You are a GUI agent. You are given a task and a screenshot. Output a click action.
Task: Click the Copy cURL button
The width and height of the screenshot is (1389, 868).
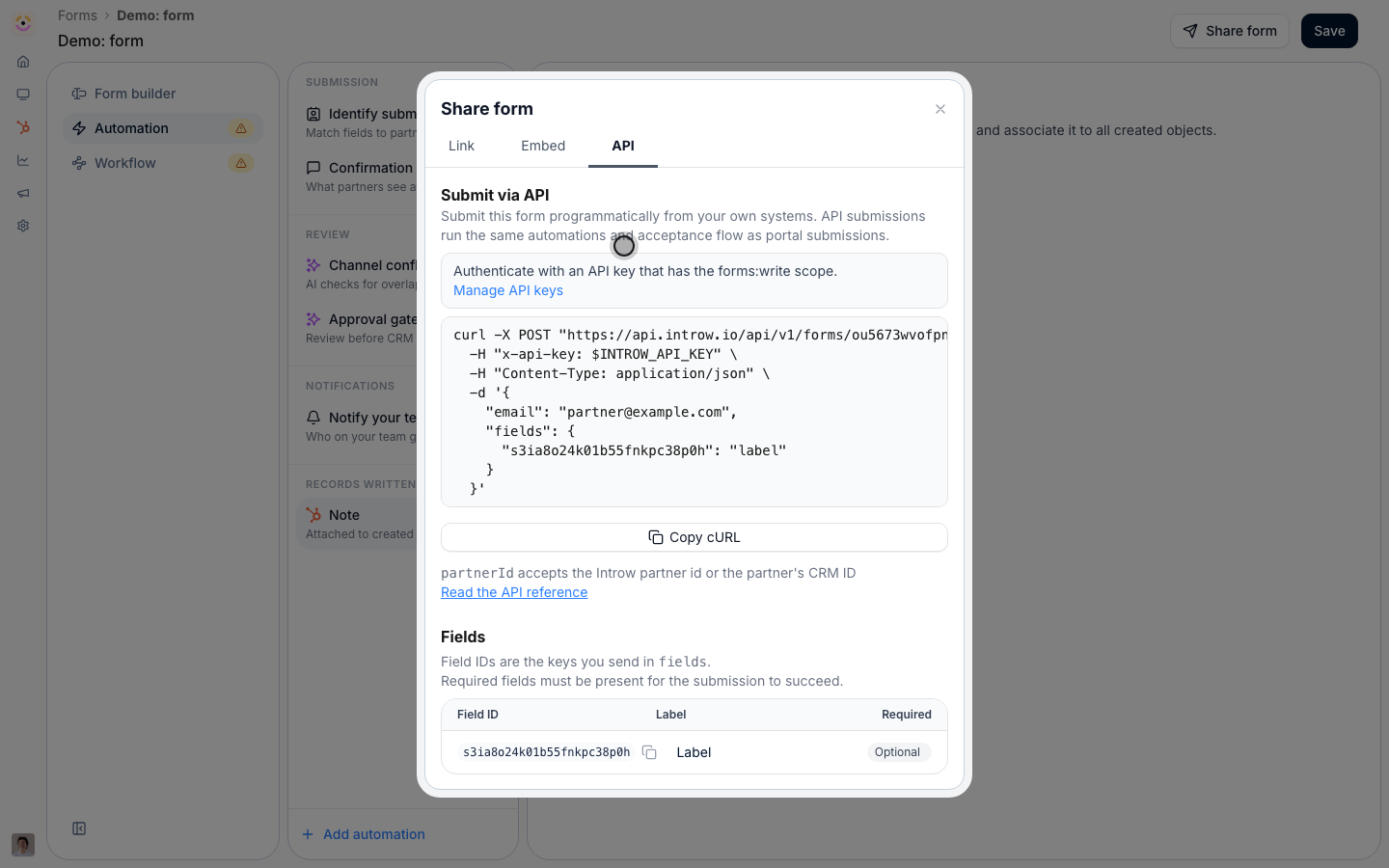click(x=694, y=537)
